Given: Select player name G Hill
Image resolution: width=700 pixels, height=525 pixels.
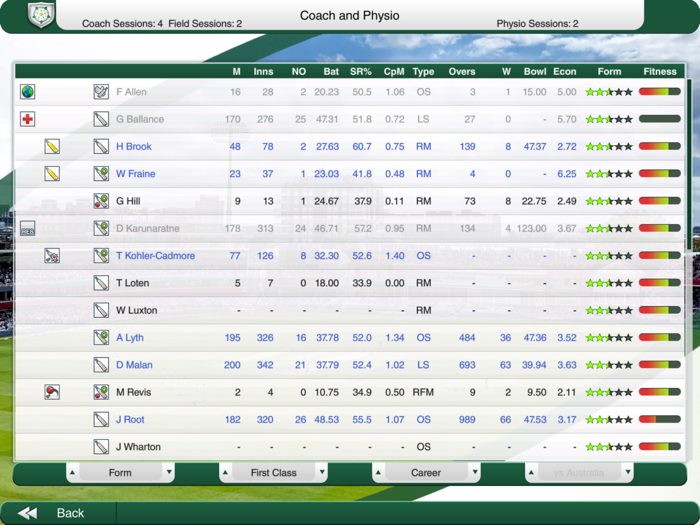Looking at the screenshot, I should 128,201.
